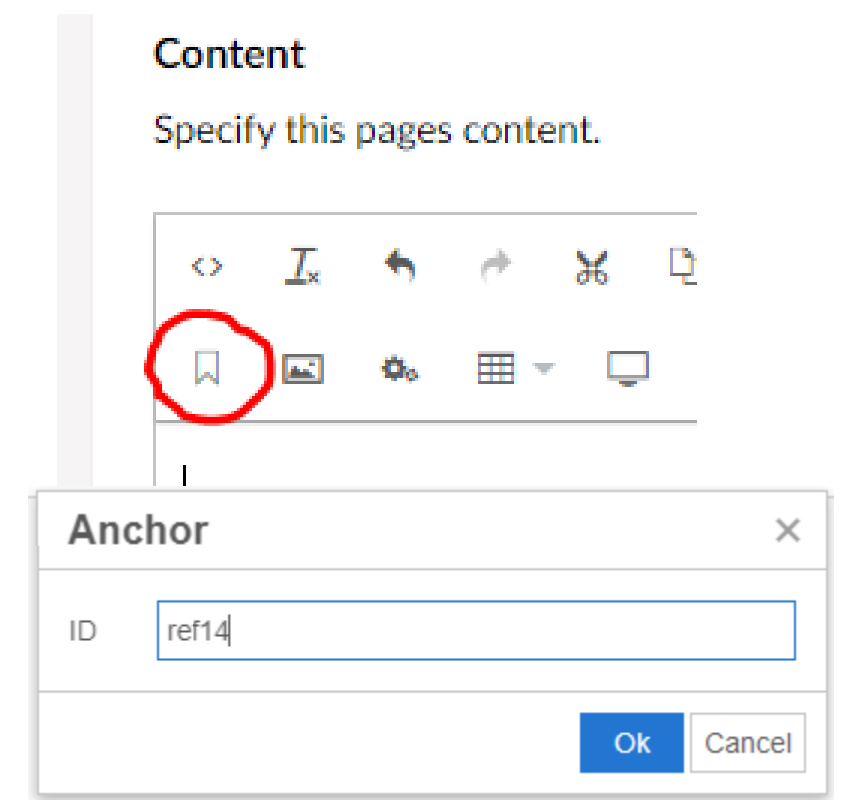Image resolution: width=866 pixels, height=810 pixels.
Task: Cut selection with the scissors icon
Action: coord(591,267)
